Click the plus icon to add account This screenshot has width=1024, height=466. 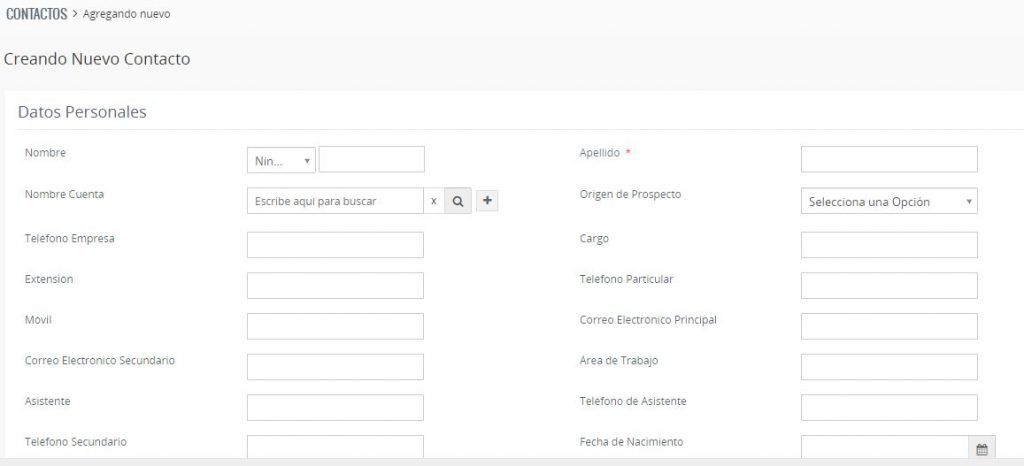[487, 201]
